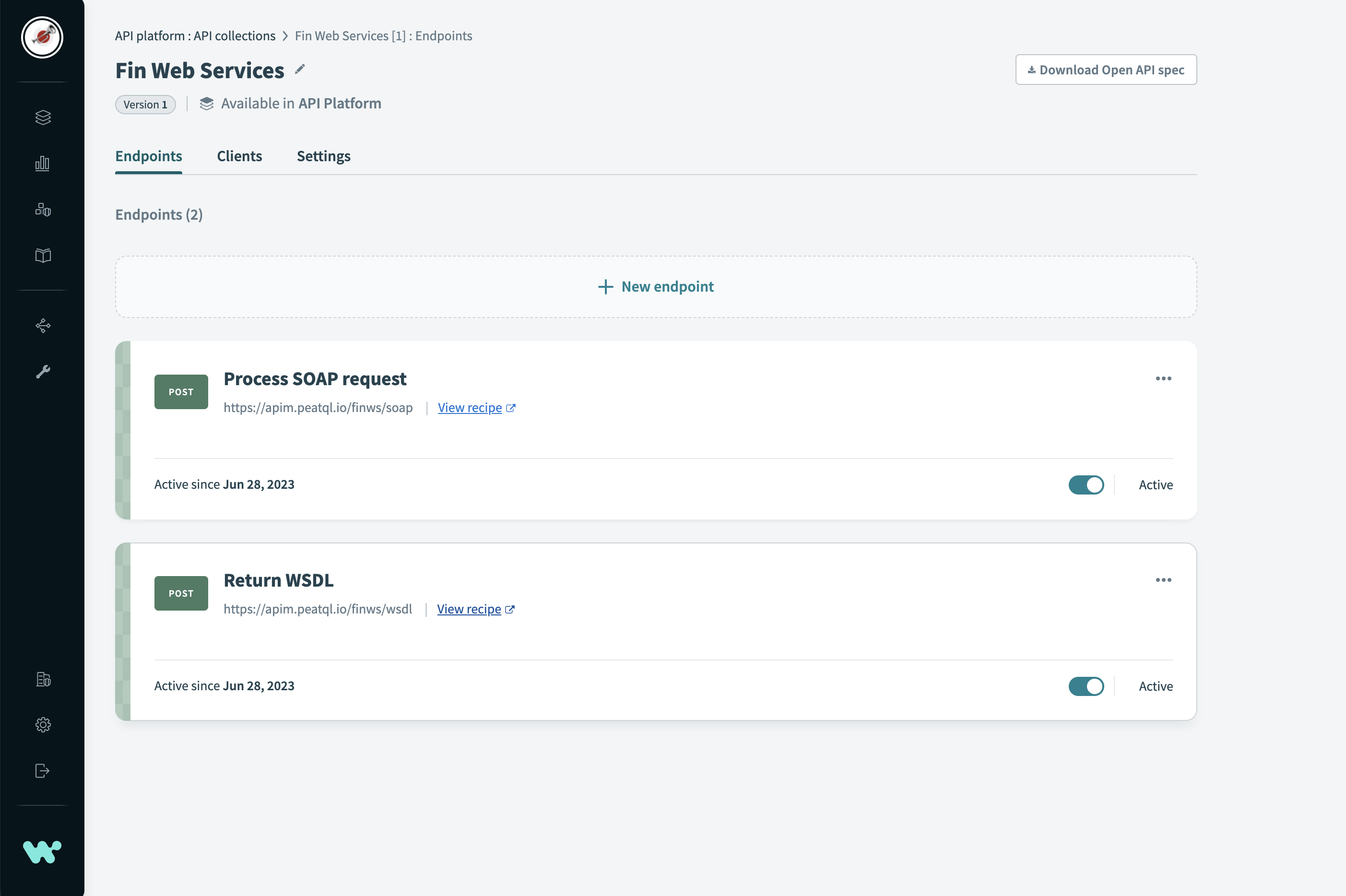Open the policies shield icon in the sidebar
Screen dimensions: 1346x896
pyautogui.click(x=43, y=209)
